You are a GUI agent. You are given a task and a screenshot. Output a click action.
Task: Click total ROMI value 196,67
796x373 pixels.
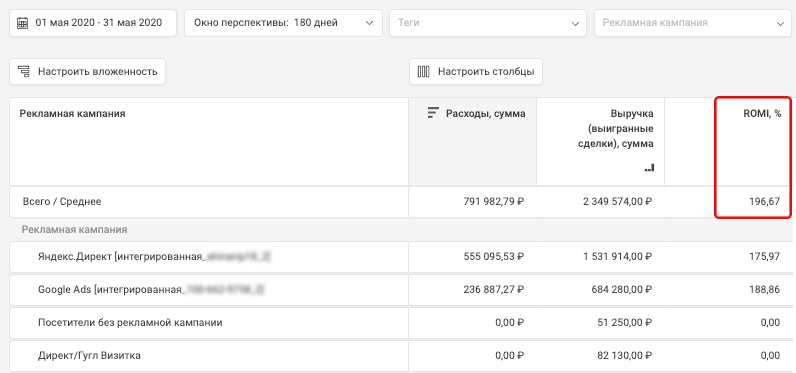[764, 201]
